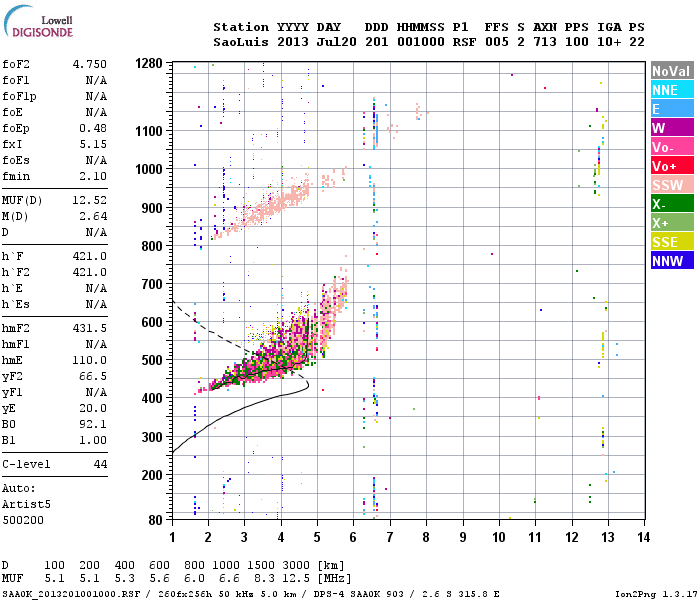The image size is (700, 600).
Task: Click the h`F value 421.0
Action: [90, 256]
